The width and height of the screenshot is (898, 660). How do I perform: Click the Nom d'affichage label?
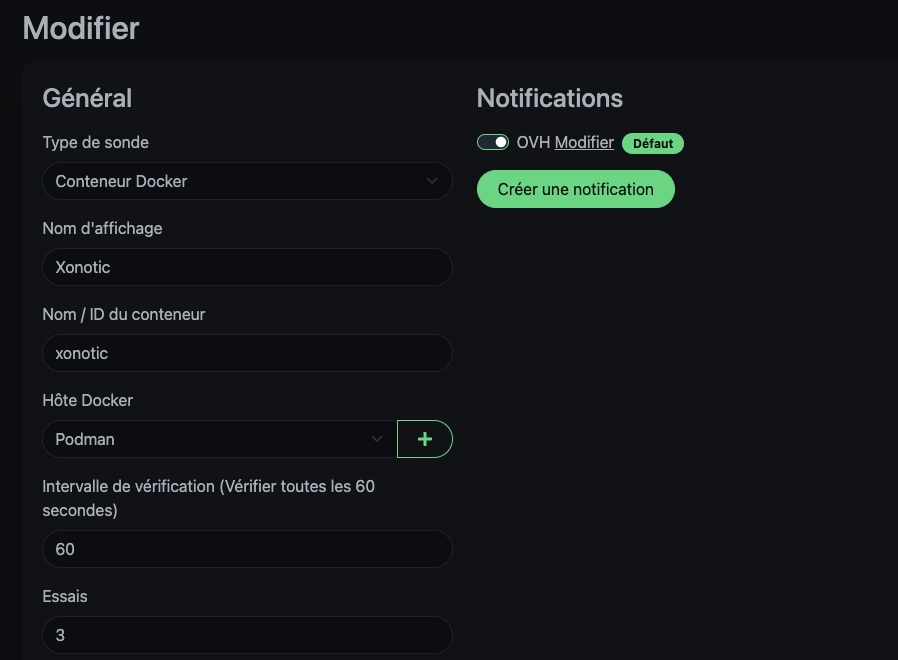pos(103,228)
